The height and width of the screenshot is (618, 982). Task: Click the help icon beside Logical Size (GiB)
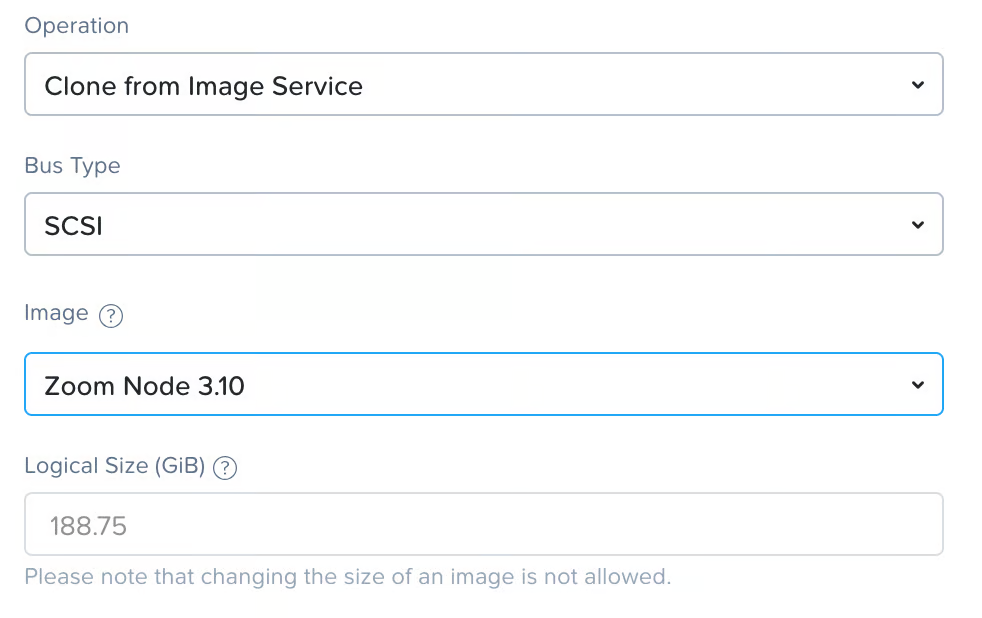[226, 468]
